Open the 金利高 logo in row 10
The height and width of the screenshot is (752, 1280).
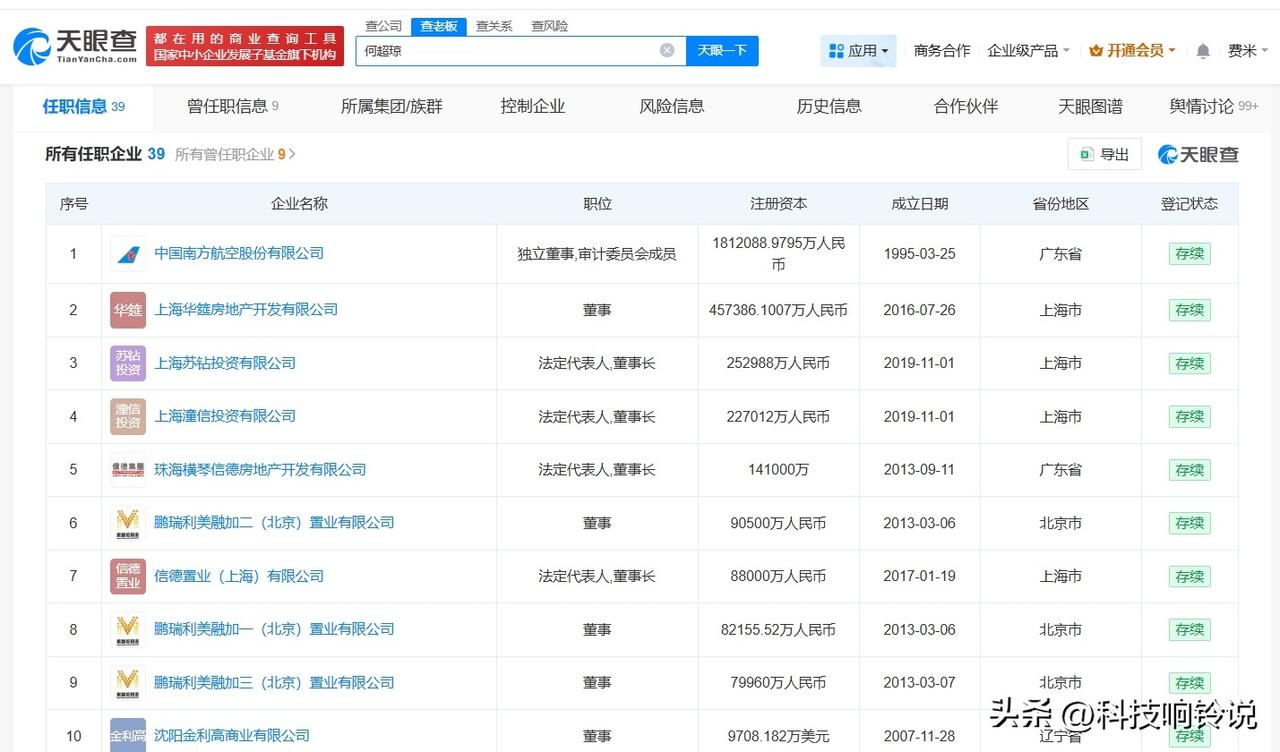(x=128, y=735)
